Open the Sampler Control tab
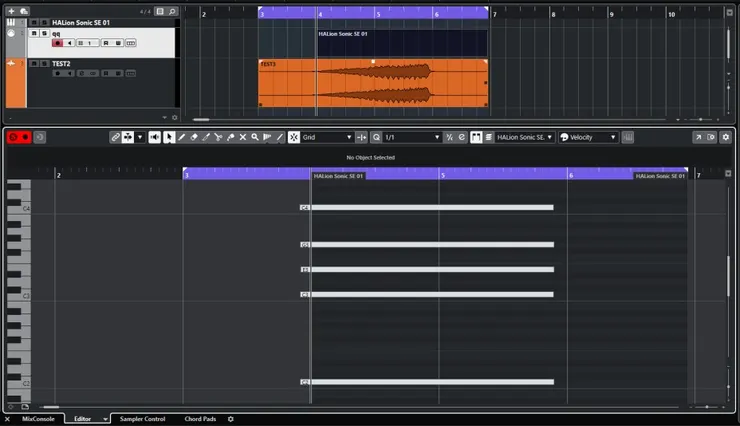This screenshot has width=740, height=426. tap(142, 419)
